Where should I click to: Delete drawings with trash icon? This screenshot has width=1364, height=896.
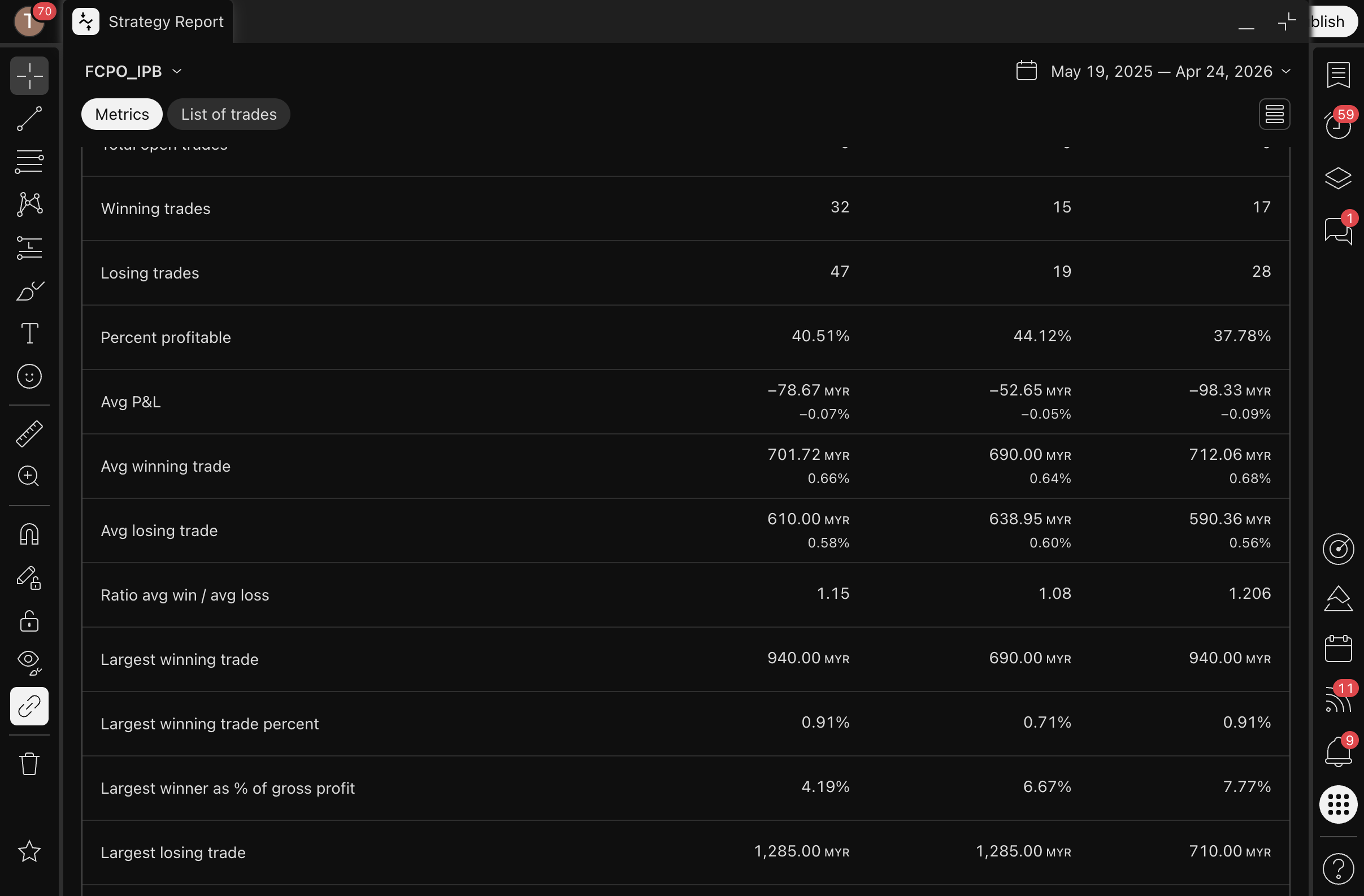29,764
